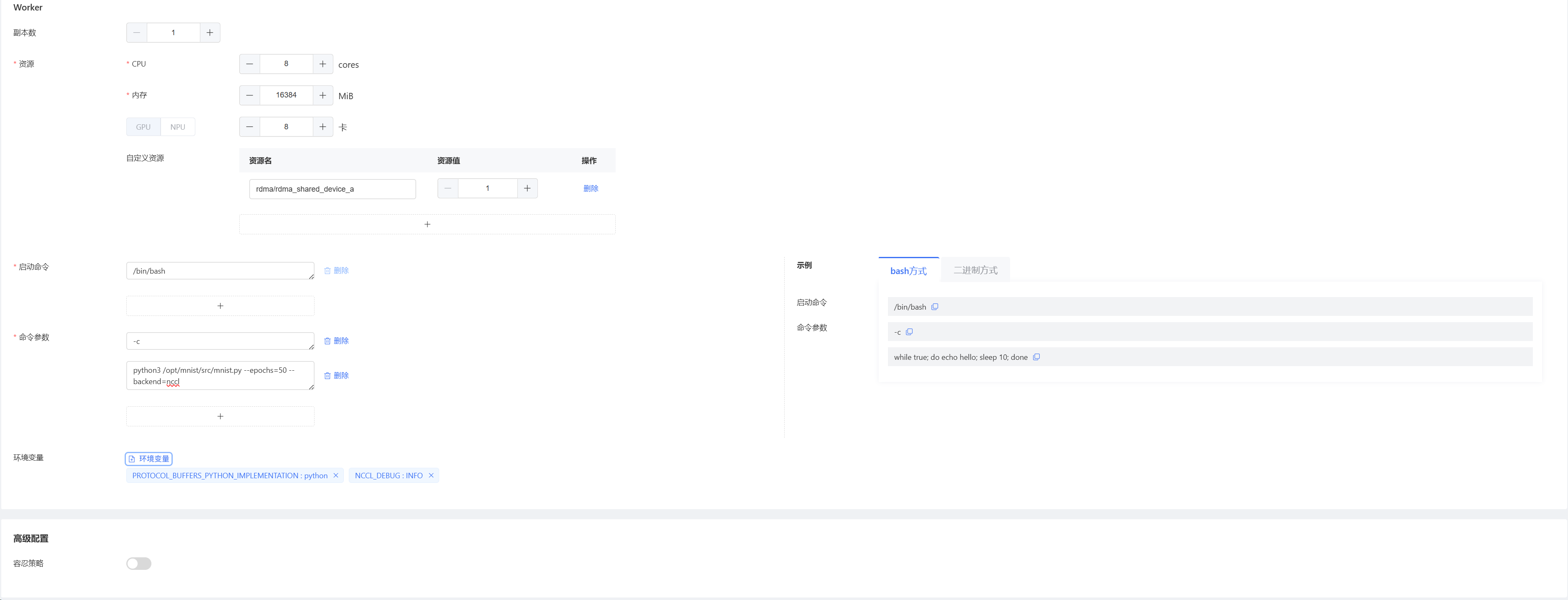The image size is (1568, 600).
Task: Delete the python3 mnist command parameter
Action: pos(337,376)
